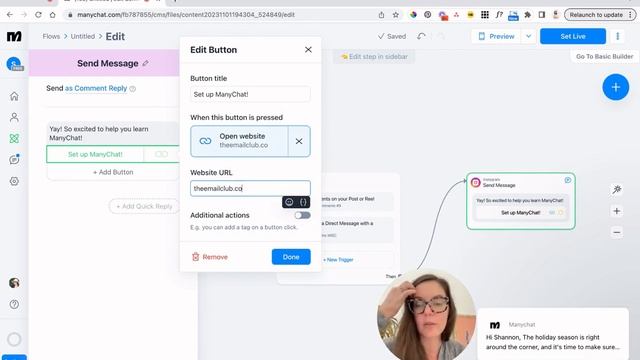Insert a variable with the braces icon
Screen dimensions: 640x360
tap(303, 202)
